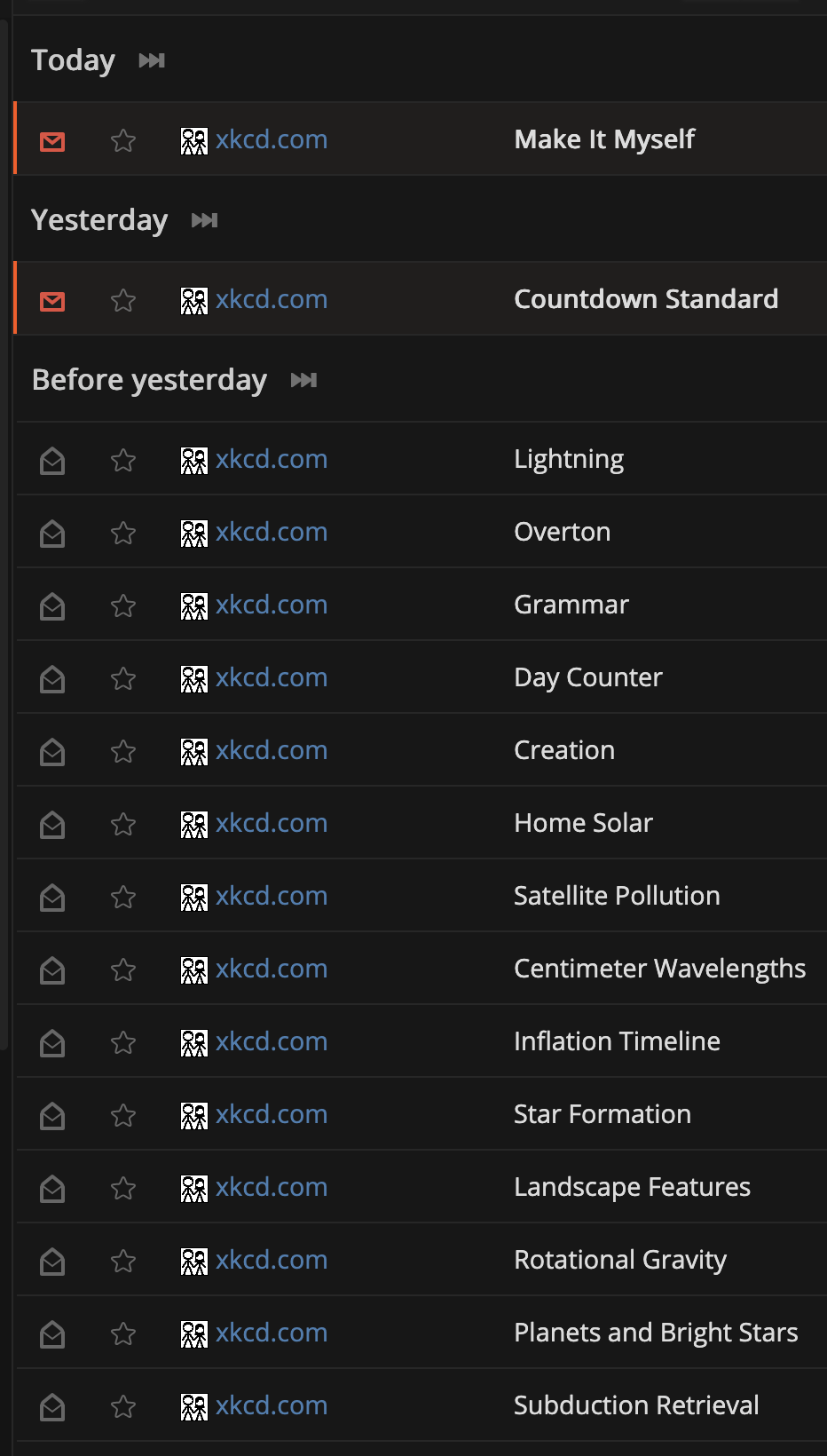The height and width of the screenshot is (1456, 827).
Task: Click xkcd favicon on Lightning row
Action: click(x=193, y=460)
